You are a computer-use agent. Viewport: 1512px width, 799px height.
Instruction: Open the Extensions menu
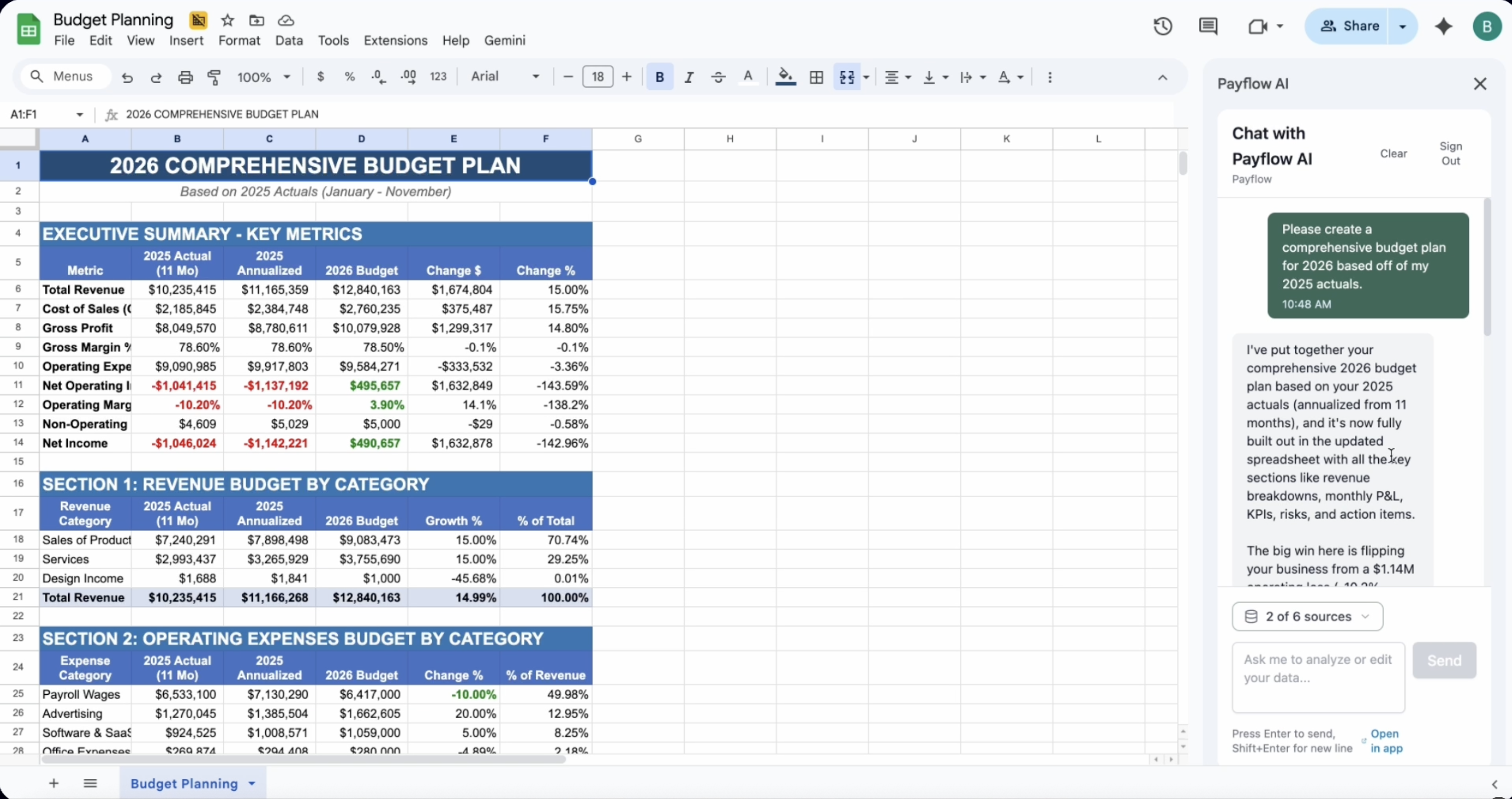coord(395,40)
